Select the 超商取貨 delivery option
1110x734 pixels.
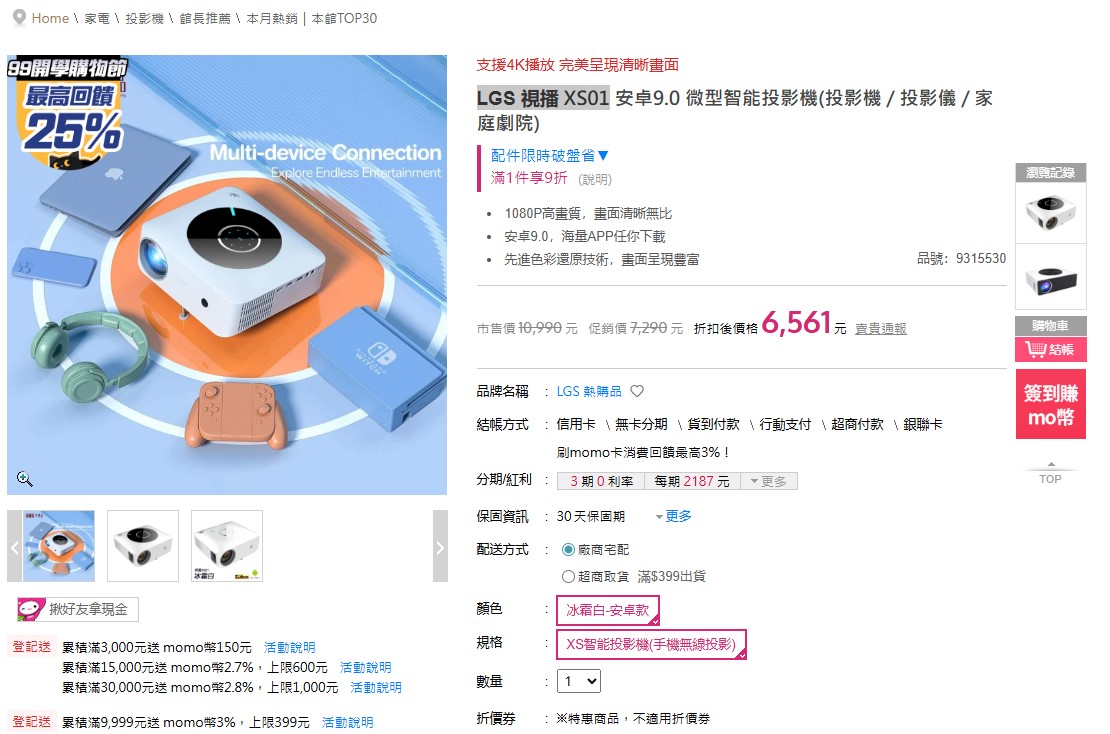(x=568, y=576)
